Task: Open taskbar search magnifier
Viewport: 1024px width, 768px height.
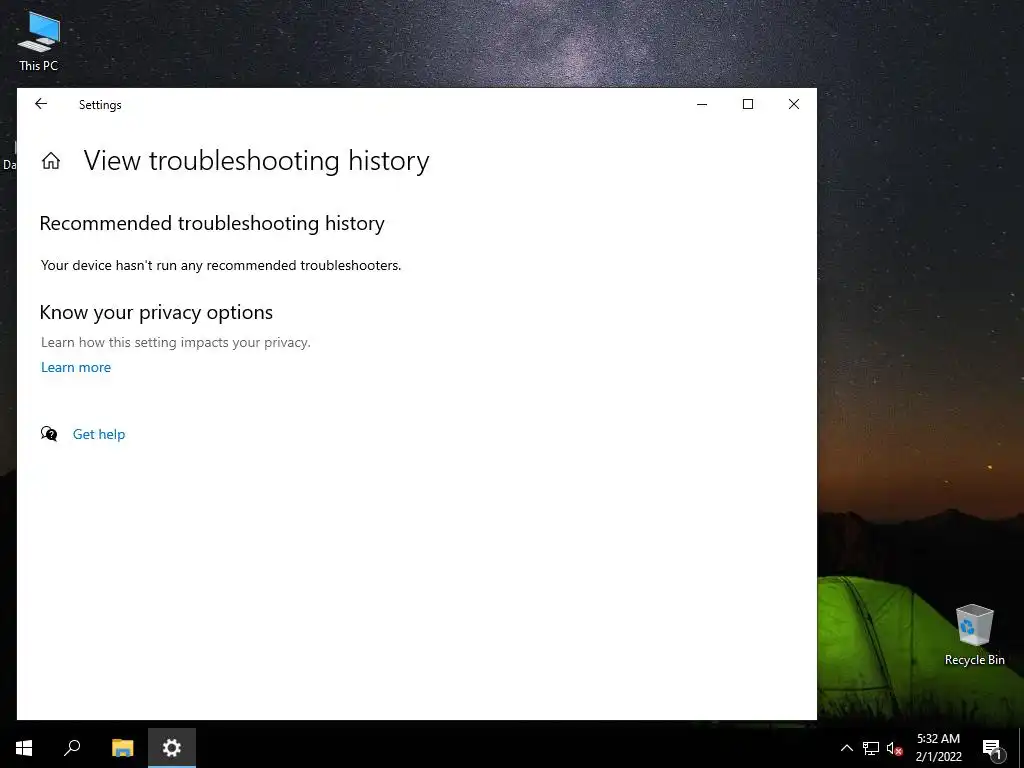Action: (x=72, y=748)
